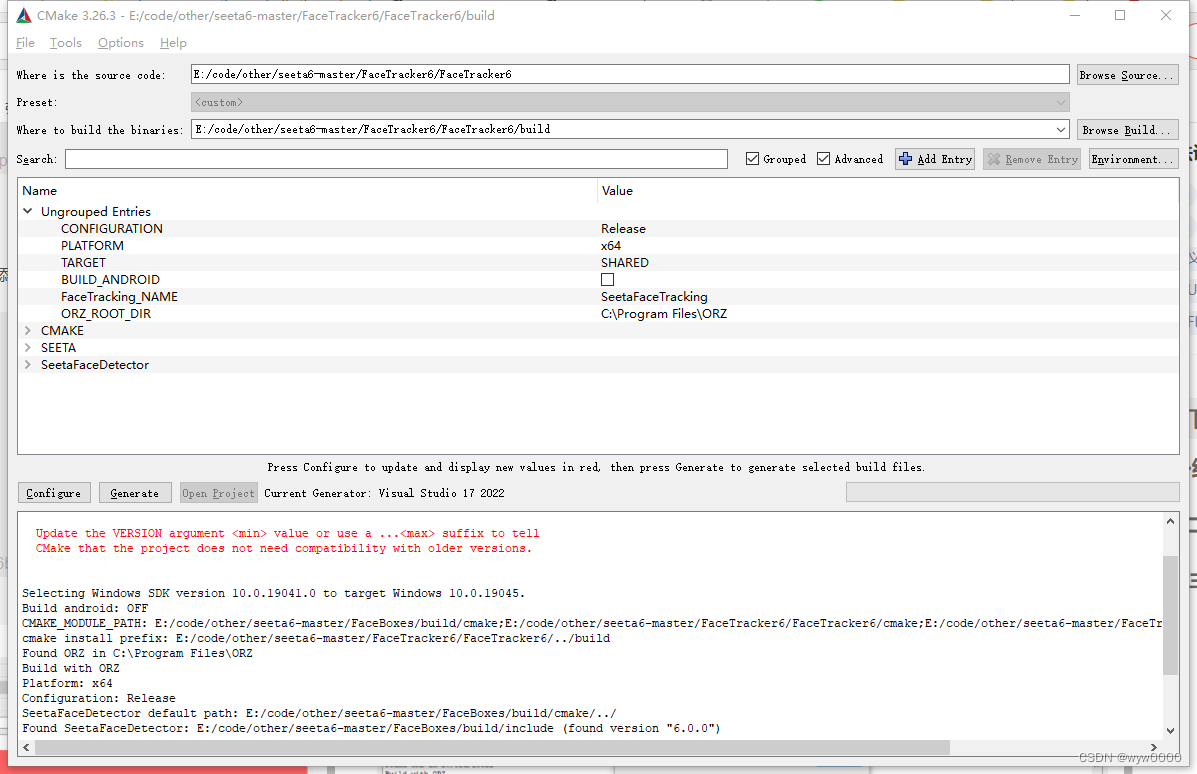Click the Environment button
Screen dimensions: 1197x774
[x=1134, y=159]
